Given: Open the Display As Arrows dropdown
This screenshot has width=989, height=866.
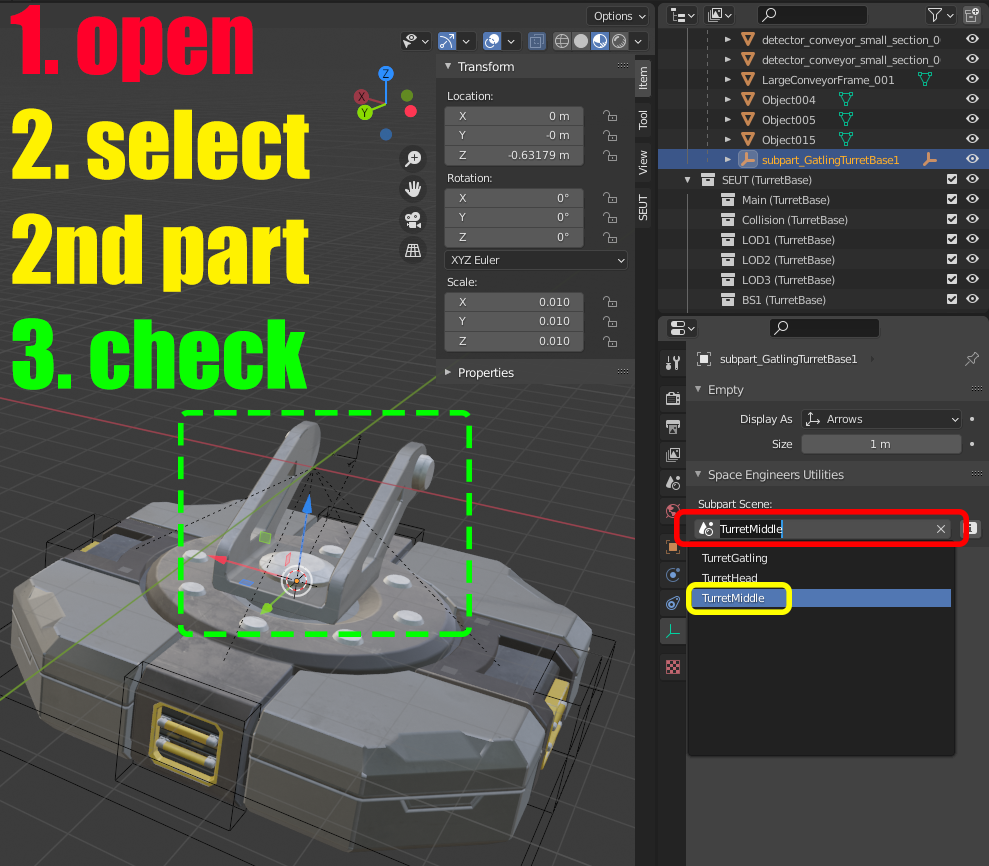Looking at the screenshot, I should click(x=881, y=419).
